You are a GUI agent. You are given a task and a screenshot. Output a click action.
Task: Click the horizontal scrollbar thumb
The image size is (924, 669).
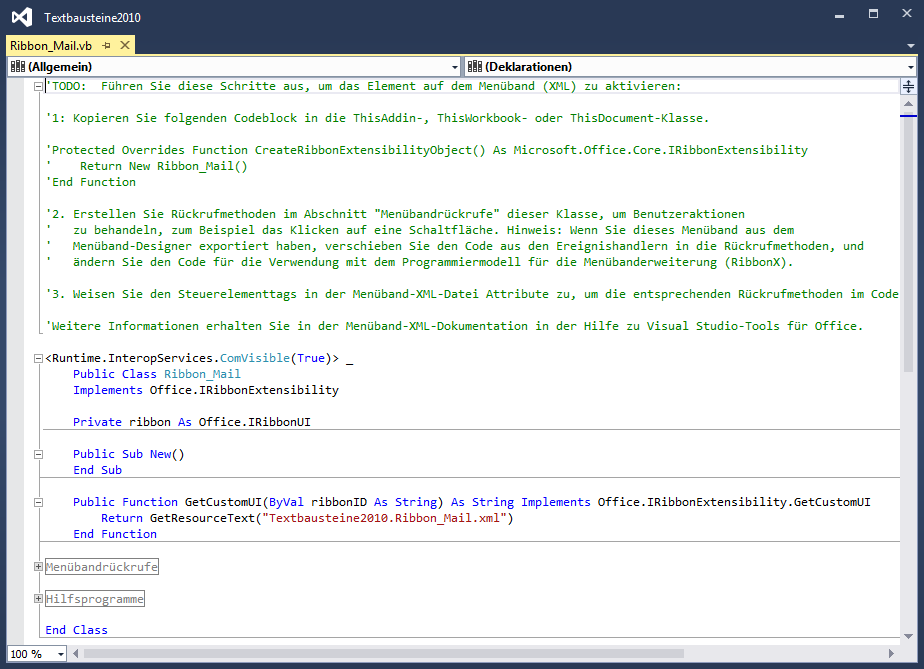tap(384, 654)
